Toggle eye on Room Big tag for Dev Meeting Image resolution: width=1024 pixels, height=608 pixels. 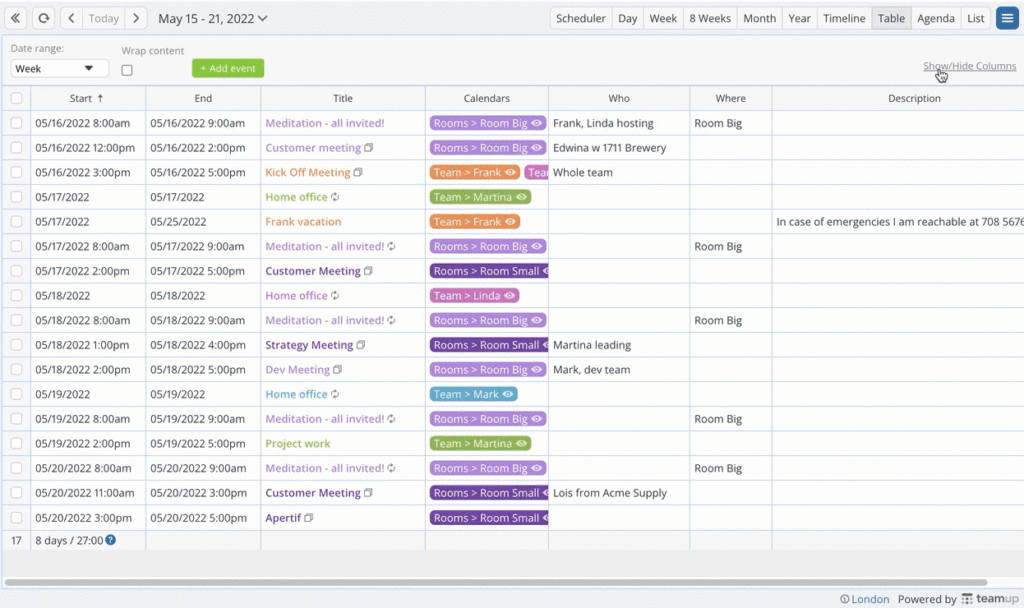(537, 370)
